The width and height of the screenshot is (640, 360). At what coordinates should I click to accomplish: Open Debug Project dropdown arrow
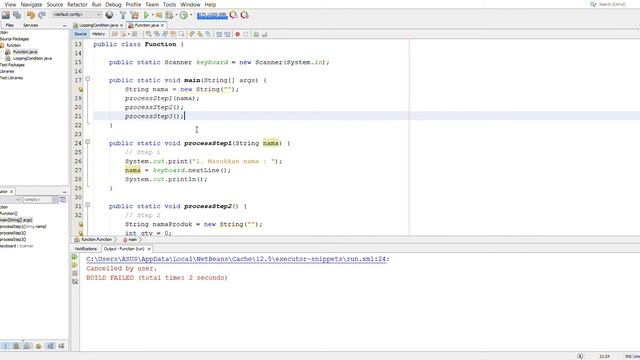pyautogui.click(x=176, y=15)
